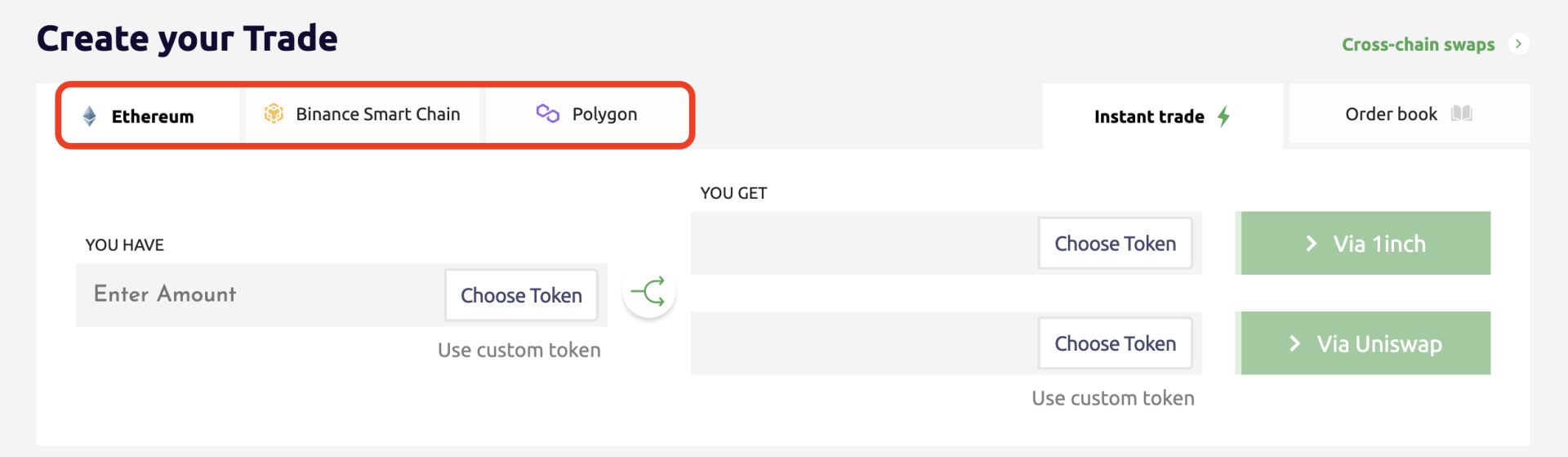Click the arrow circle beside Cross-chain swaps
The width and height of the screenshot is (1568, 457).
pyautogui.click(x=1518, y=44)
